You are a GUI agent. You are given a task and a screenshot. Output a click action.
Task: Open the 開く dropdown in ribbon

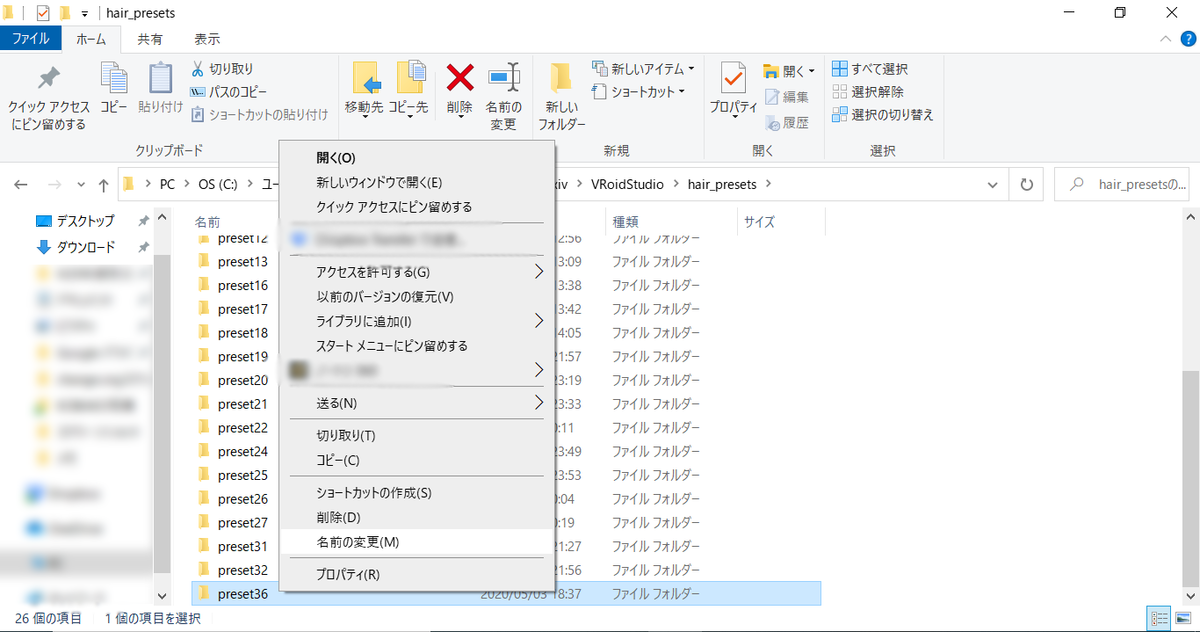click(x=789, y=71)
